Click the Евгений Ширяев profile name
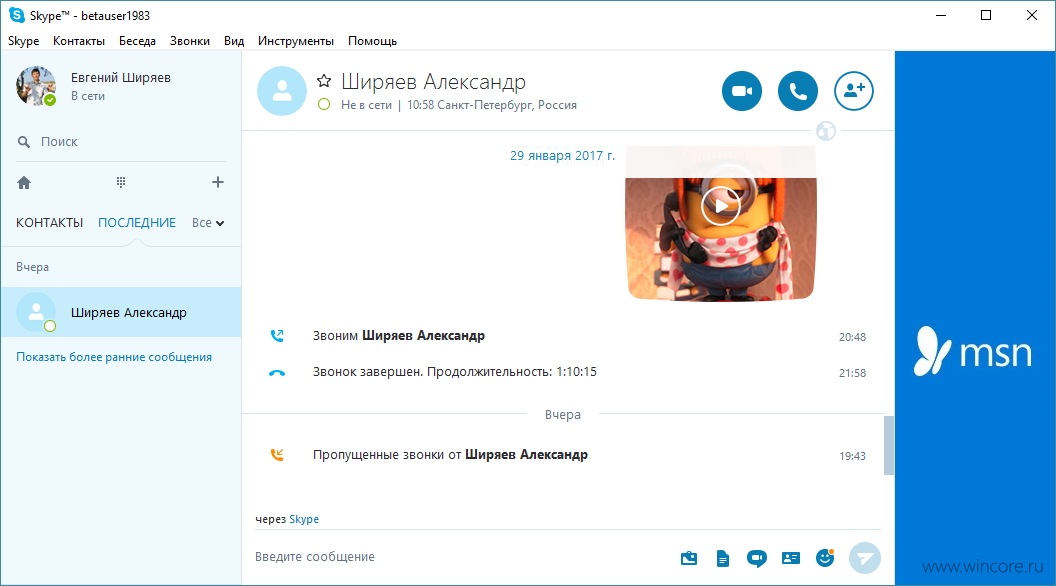1056x586 pixels. click(121, 77)
